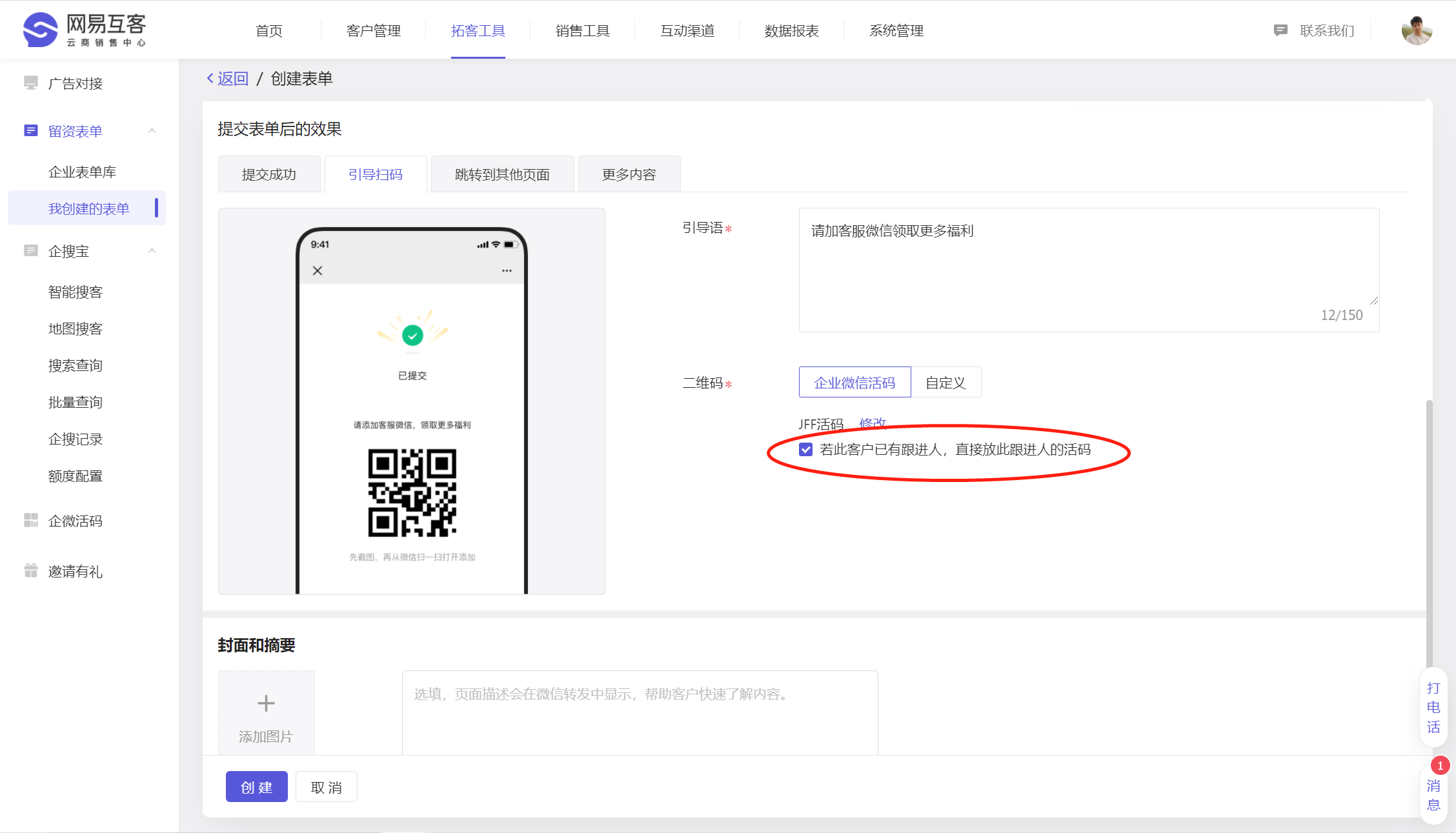Select 自定义 QR code option
The height and width of the screenshot is (833, 1456).
(945, 382)
